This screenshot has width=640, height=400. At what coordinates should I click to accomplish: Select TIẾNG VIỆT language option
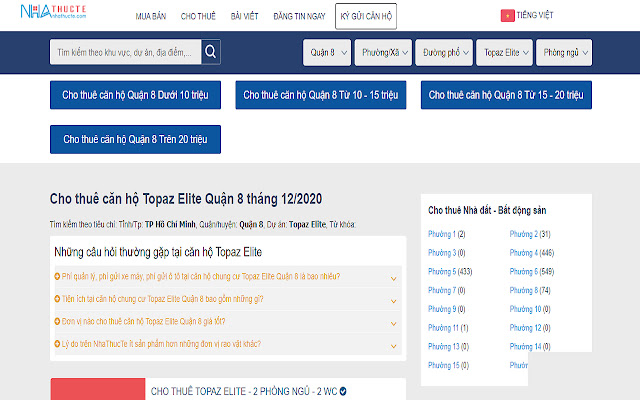tap(535, 16)
